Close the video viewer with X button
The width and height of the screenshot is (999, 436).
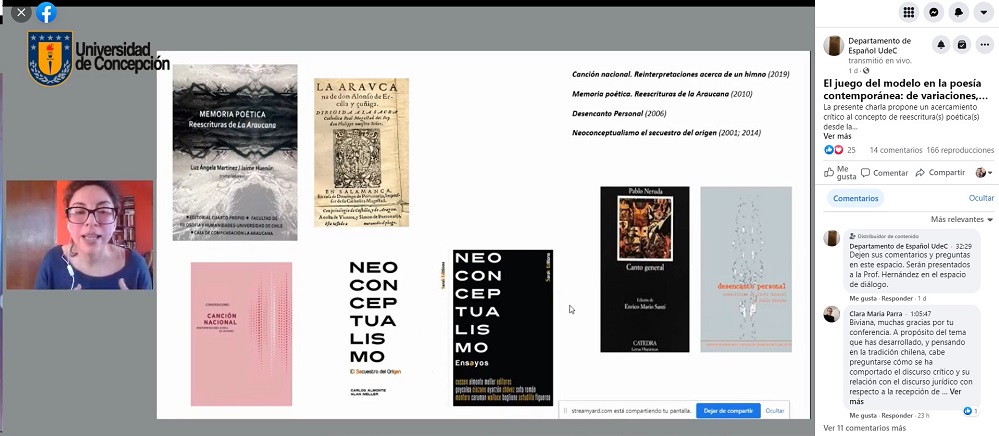coord(21,12)
